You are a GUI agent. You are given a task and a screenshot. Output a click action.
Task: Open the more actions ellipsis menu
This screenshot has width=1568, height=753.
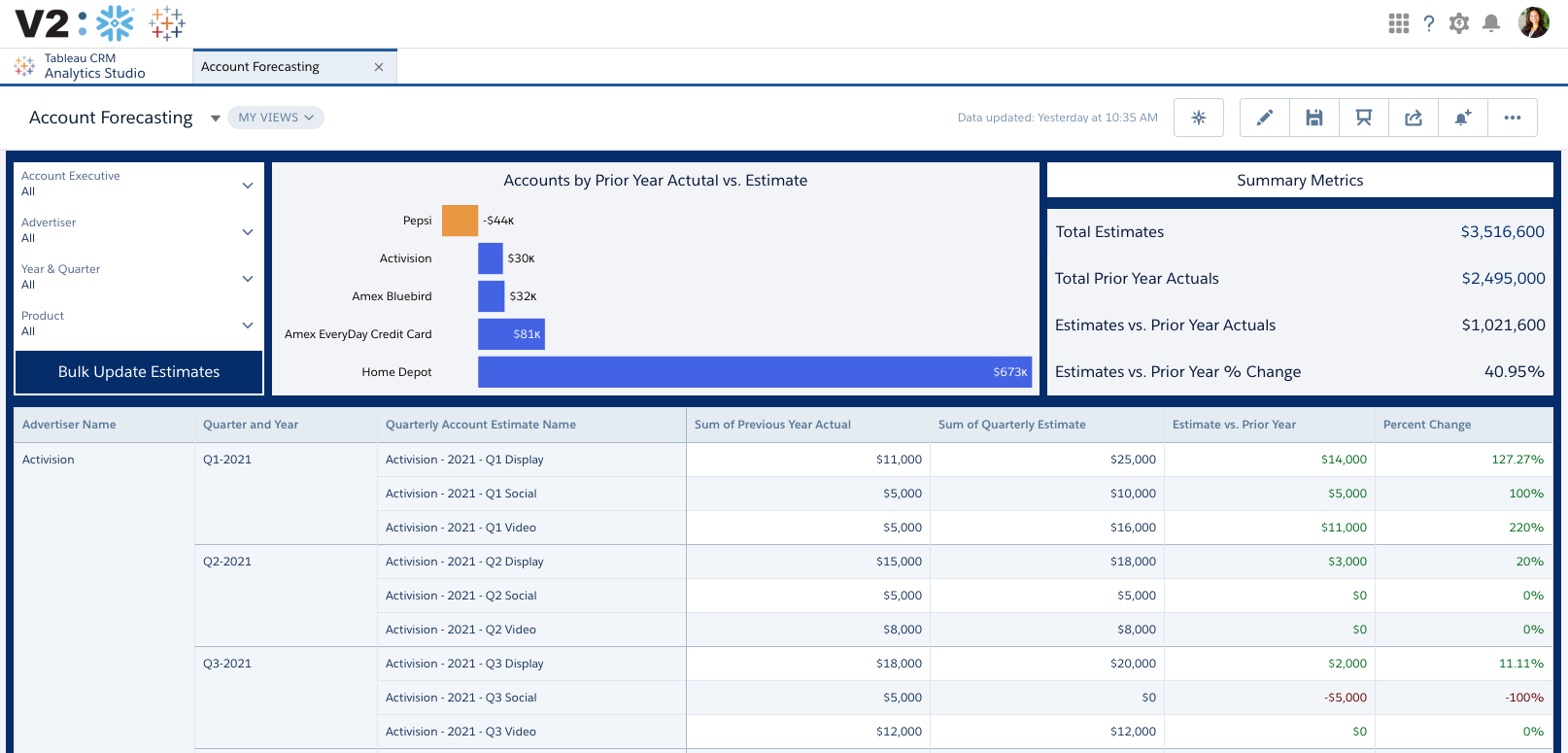pos(1513,118)
